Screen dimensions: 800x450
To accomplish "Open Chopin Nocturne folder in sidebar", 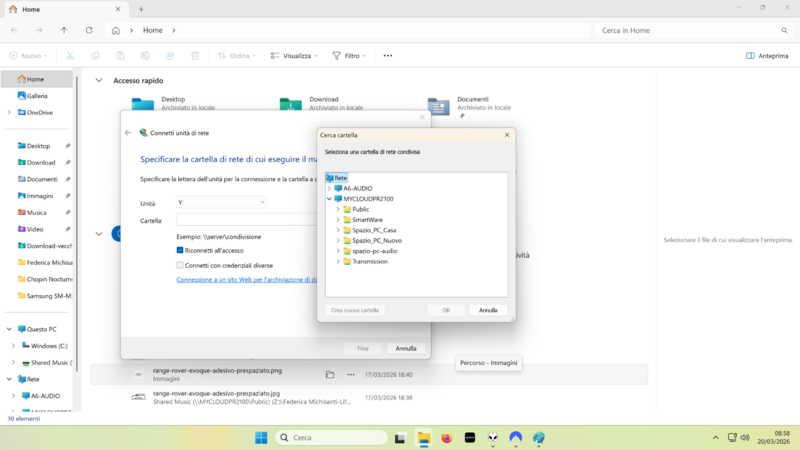I will (x=45, y=279).
